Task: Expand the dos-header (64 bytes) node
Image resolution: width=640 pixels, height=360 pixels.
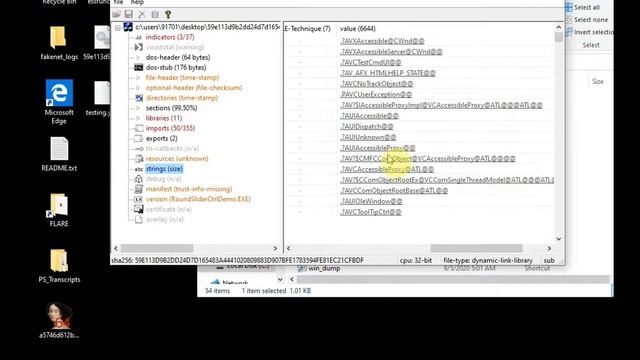Action: point(138,58)
